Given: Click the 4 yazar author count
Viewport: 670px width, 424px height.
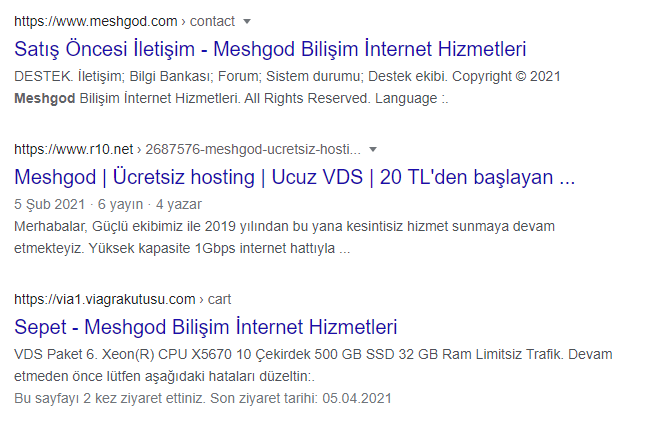Looking at the screenshot, I should (x=182, y=204).
